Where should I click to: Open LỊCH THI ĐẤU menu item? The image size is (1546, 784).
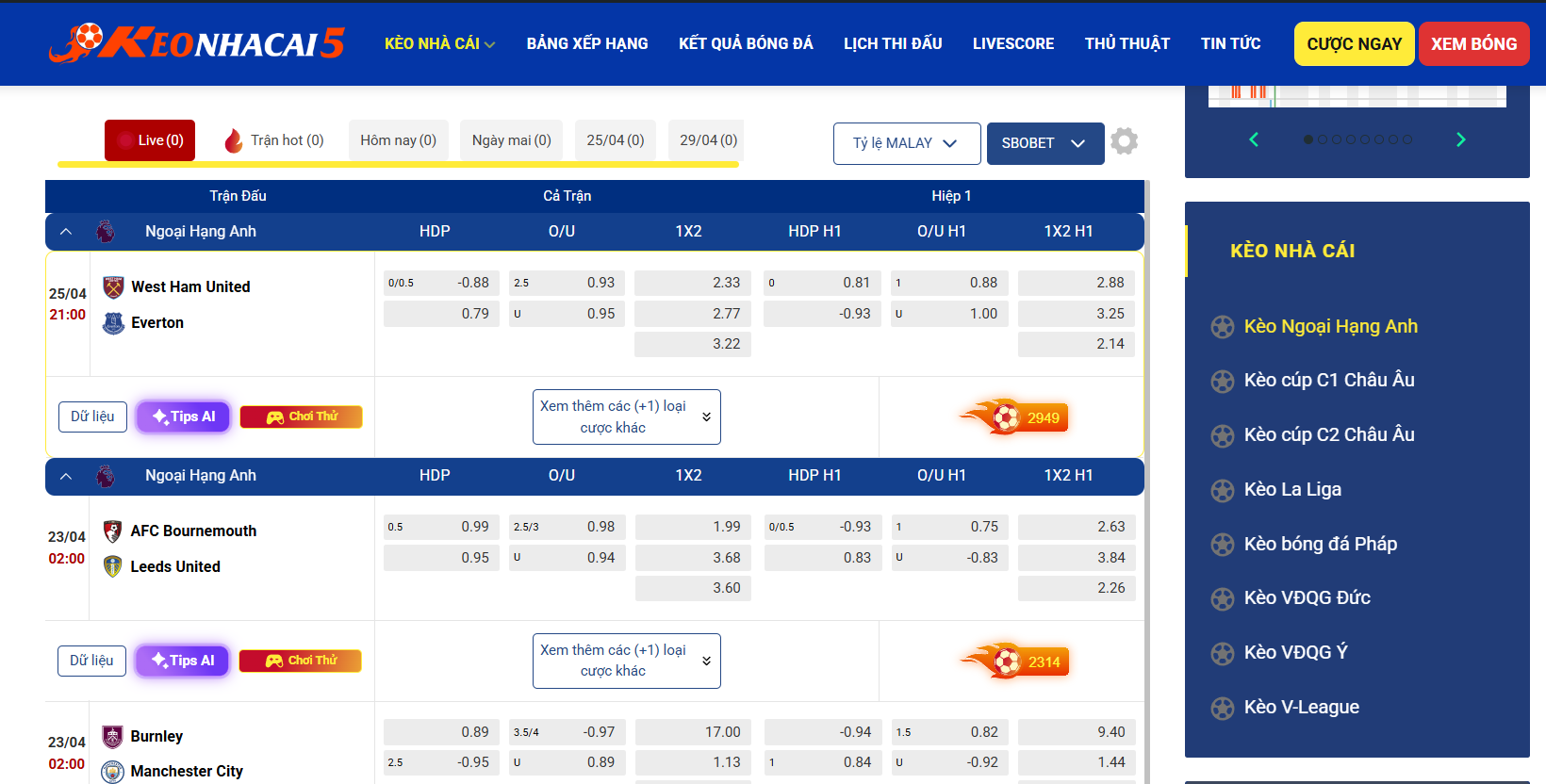893,43
